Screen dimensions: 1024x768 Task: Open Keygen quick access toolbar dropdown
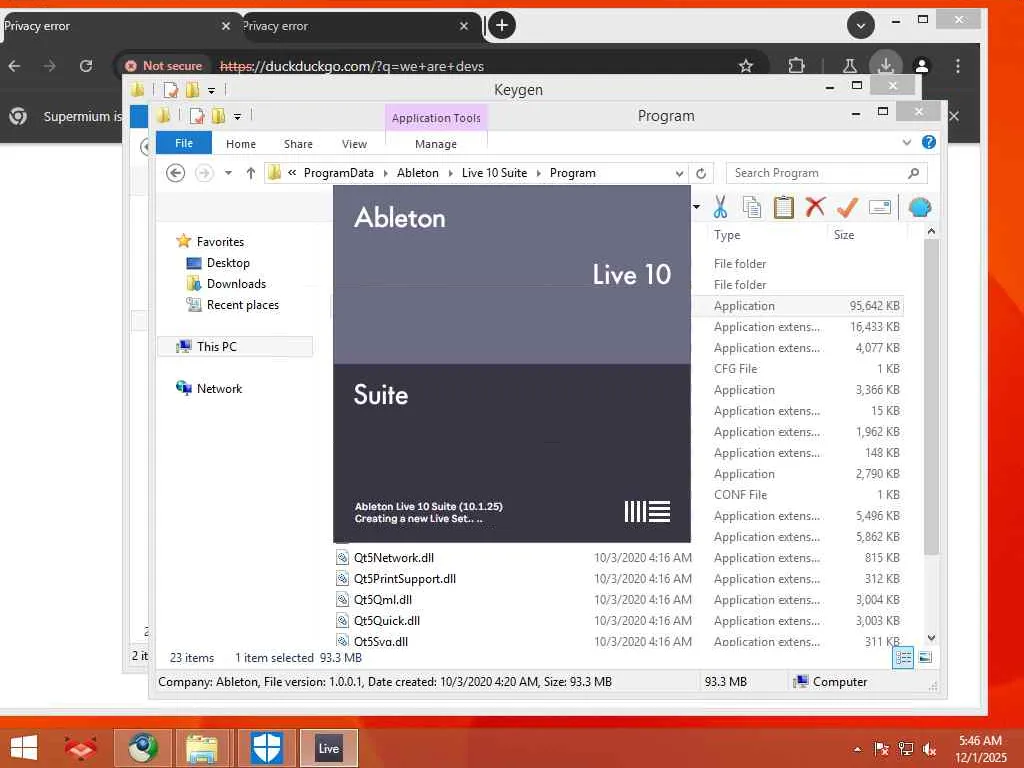(212, 90)
